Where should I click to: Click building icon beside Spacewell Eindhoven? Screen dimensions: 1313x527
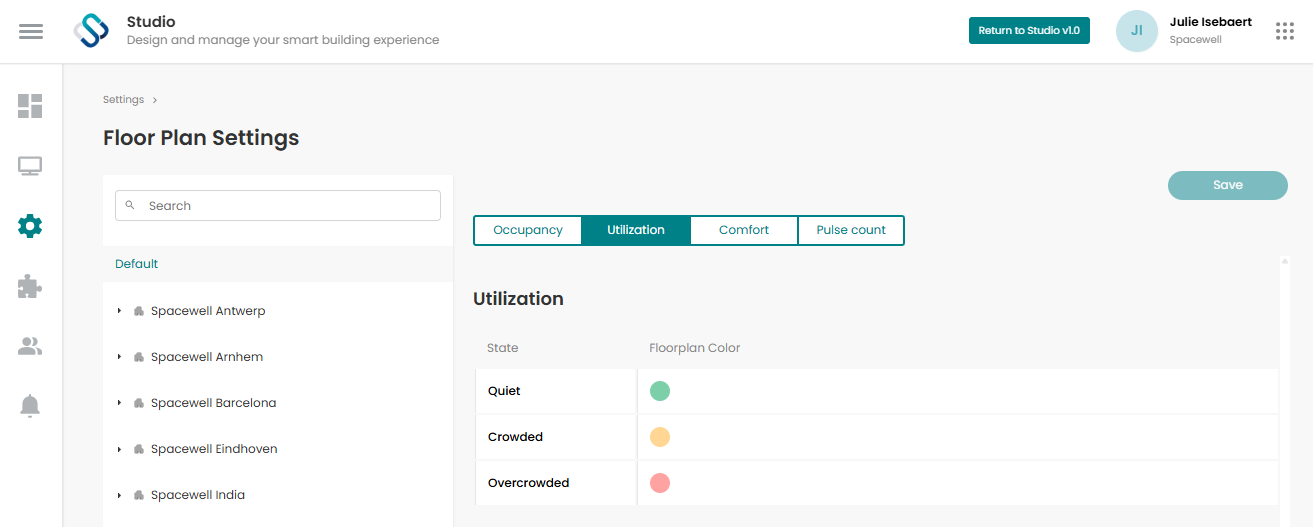point(139,449)
